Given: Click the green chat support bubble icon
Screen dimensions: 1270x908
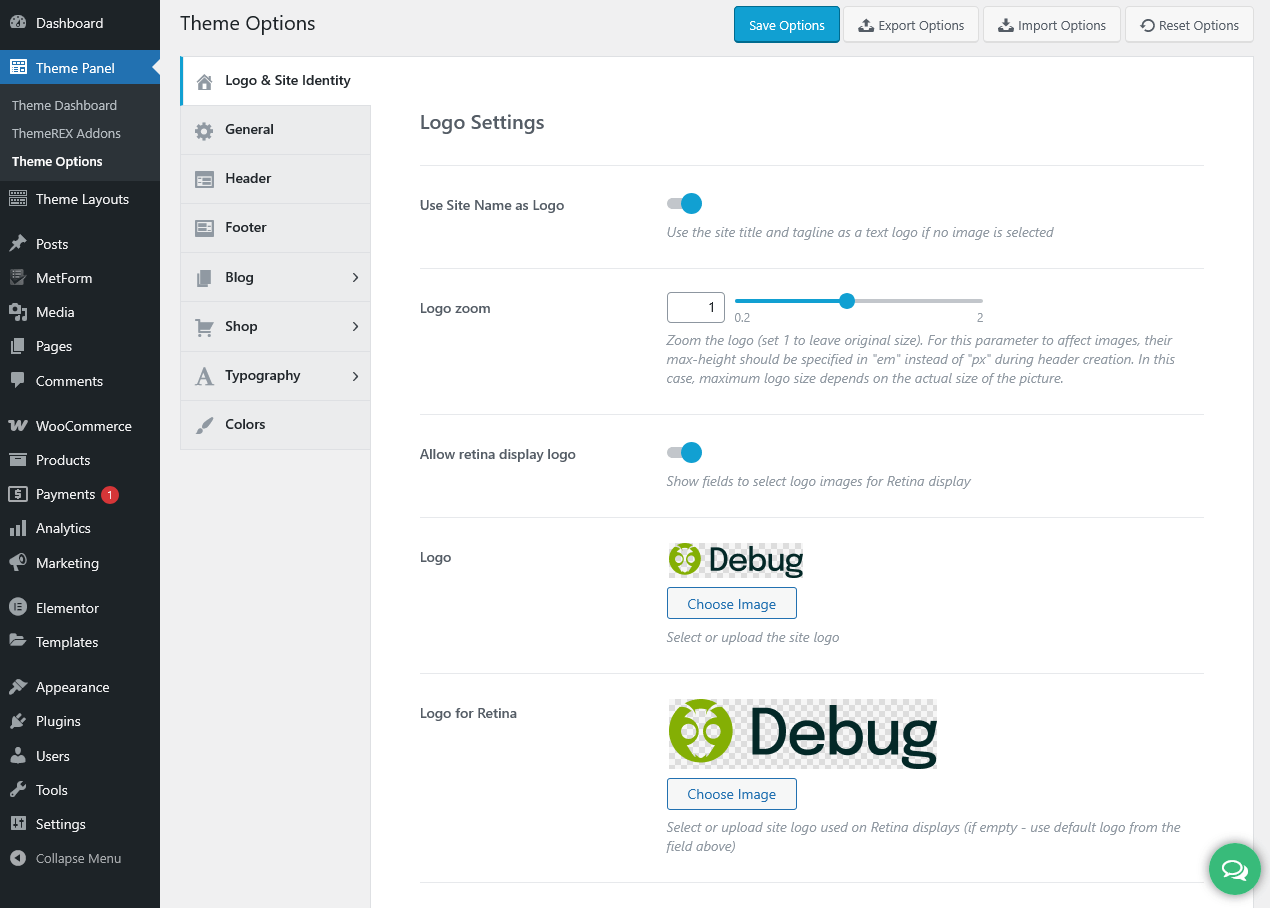Looking at the screenshot, I should coord(1235,869).
